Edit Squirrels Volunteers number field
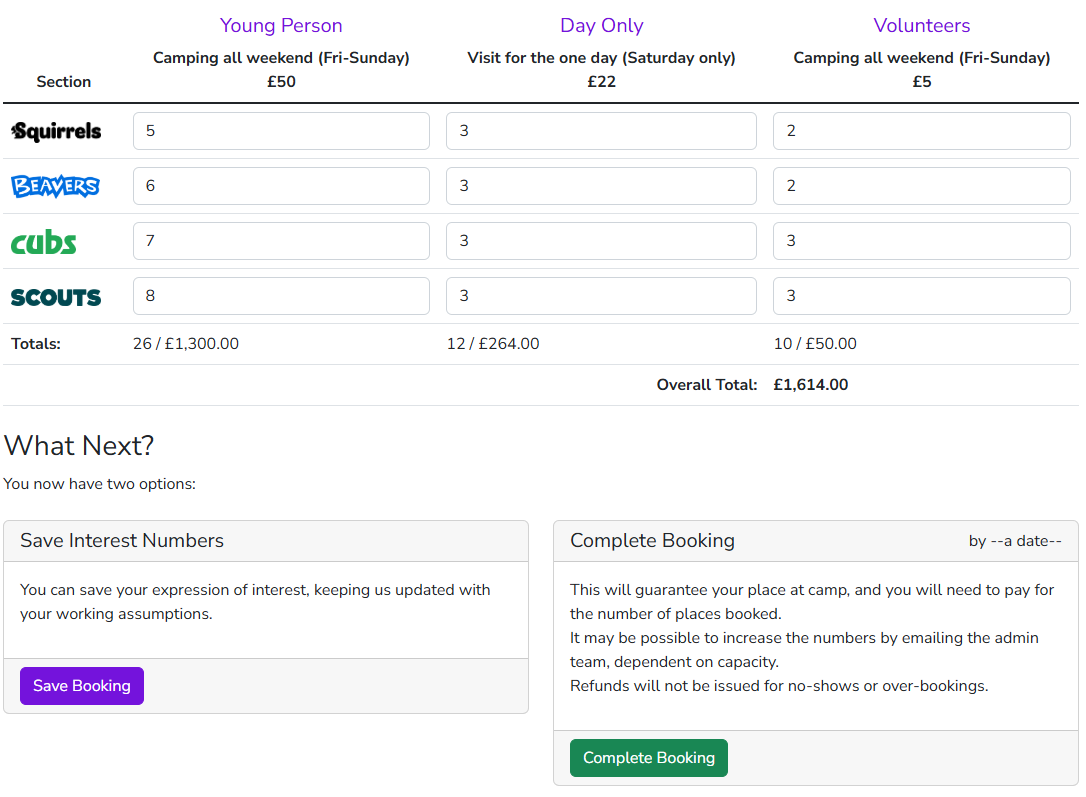The image size is (1086, 797). pyautogui.click(x=921, y=131)
